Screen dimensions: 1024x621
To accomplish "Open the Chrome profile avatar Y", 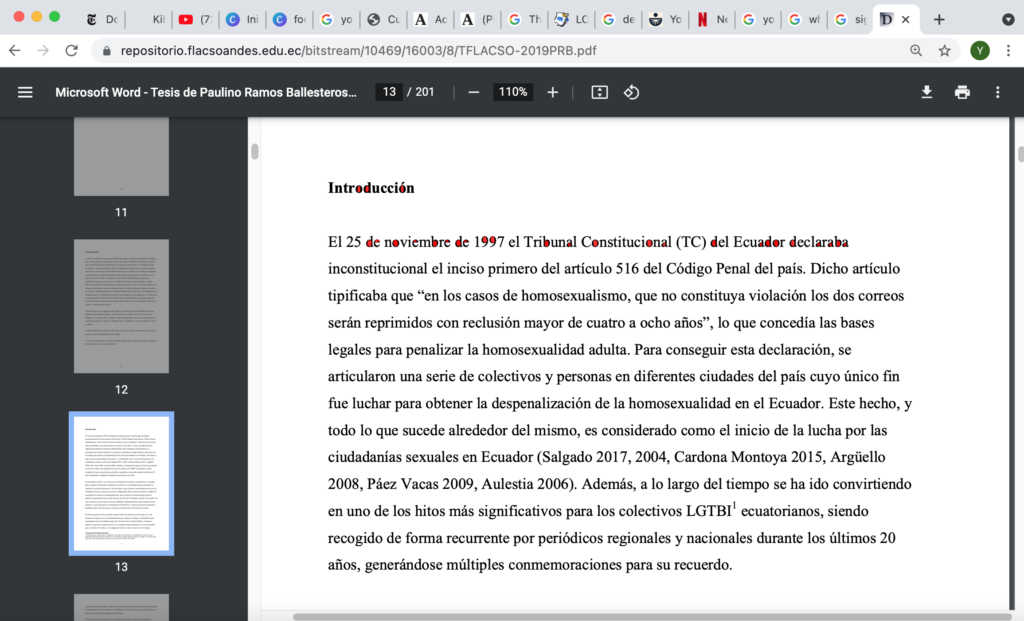I will (980, 50).
